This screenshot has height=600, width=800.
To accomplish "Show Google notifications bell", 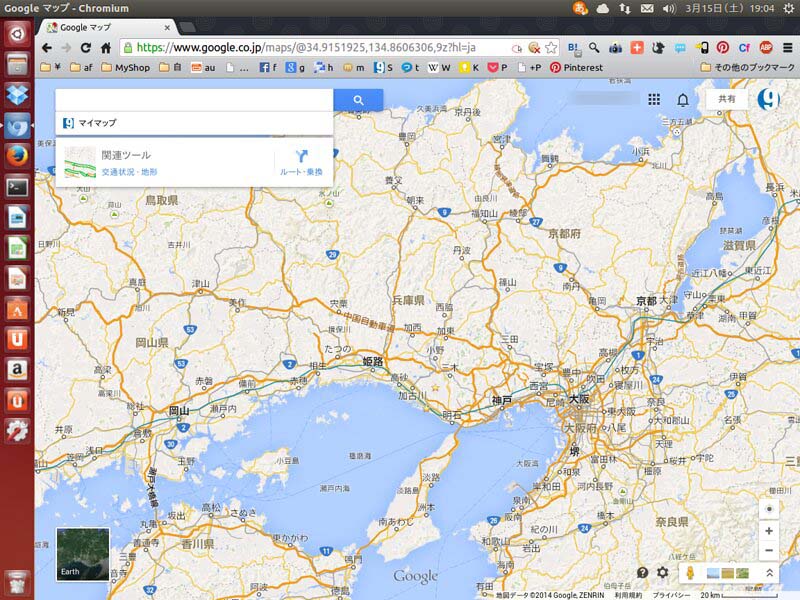I will 683,100.
